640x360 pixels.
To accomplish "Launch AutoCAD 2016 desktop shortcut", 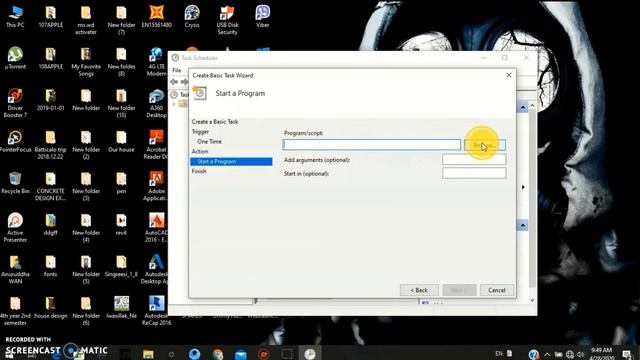I will 156,228.
